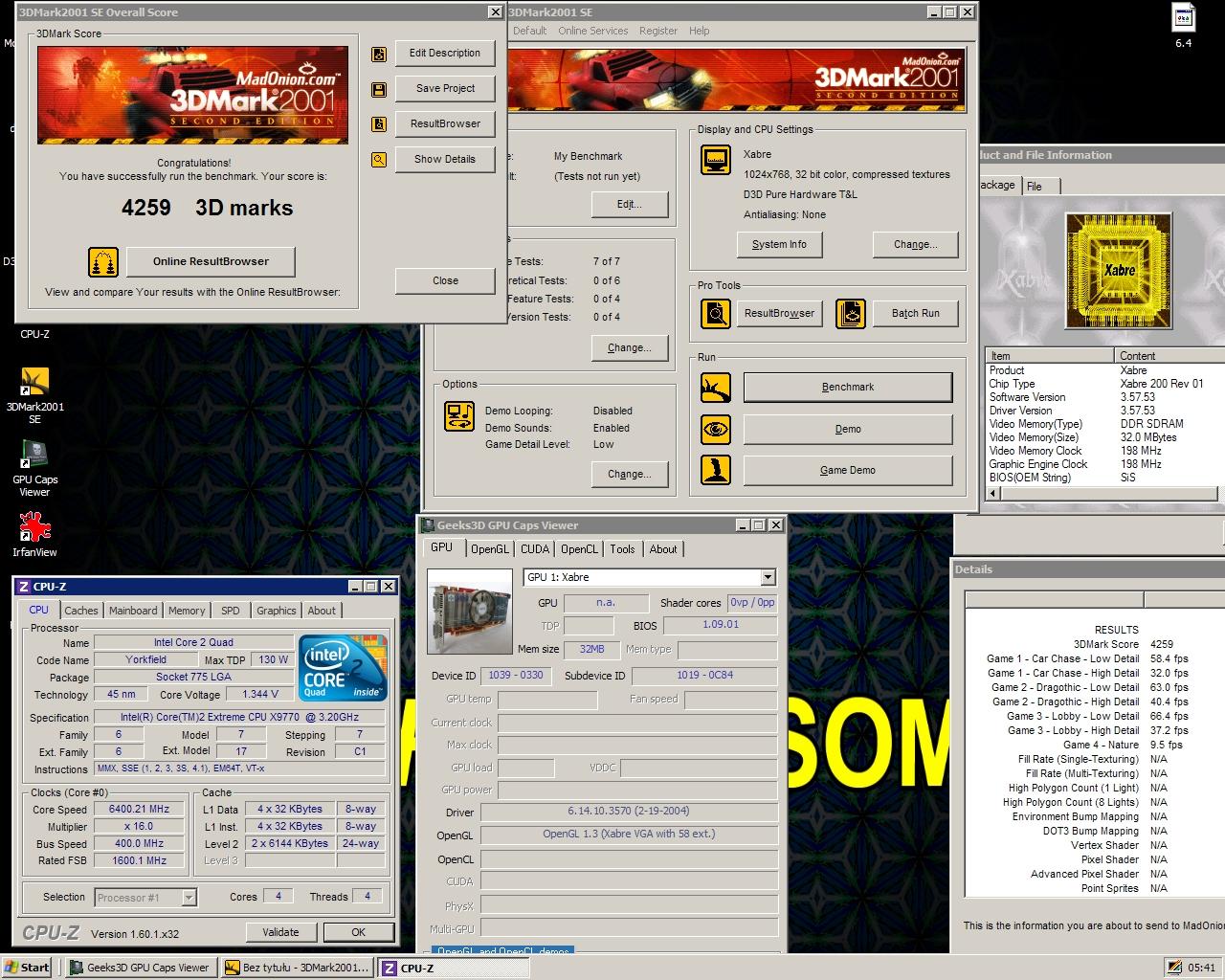This screenshot has width=1225, height=980.
Task: Open the Register menu in 3DMark2001
Action: pyautogui.click(x=658, y=31)
